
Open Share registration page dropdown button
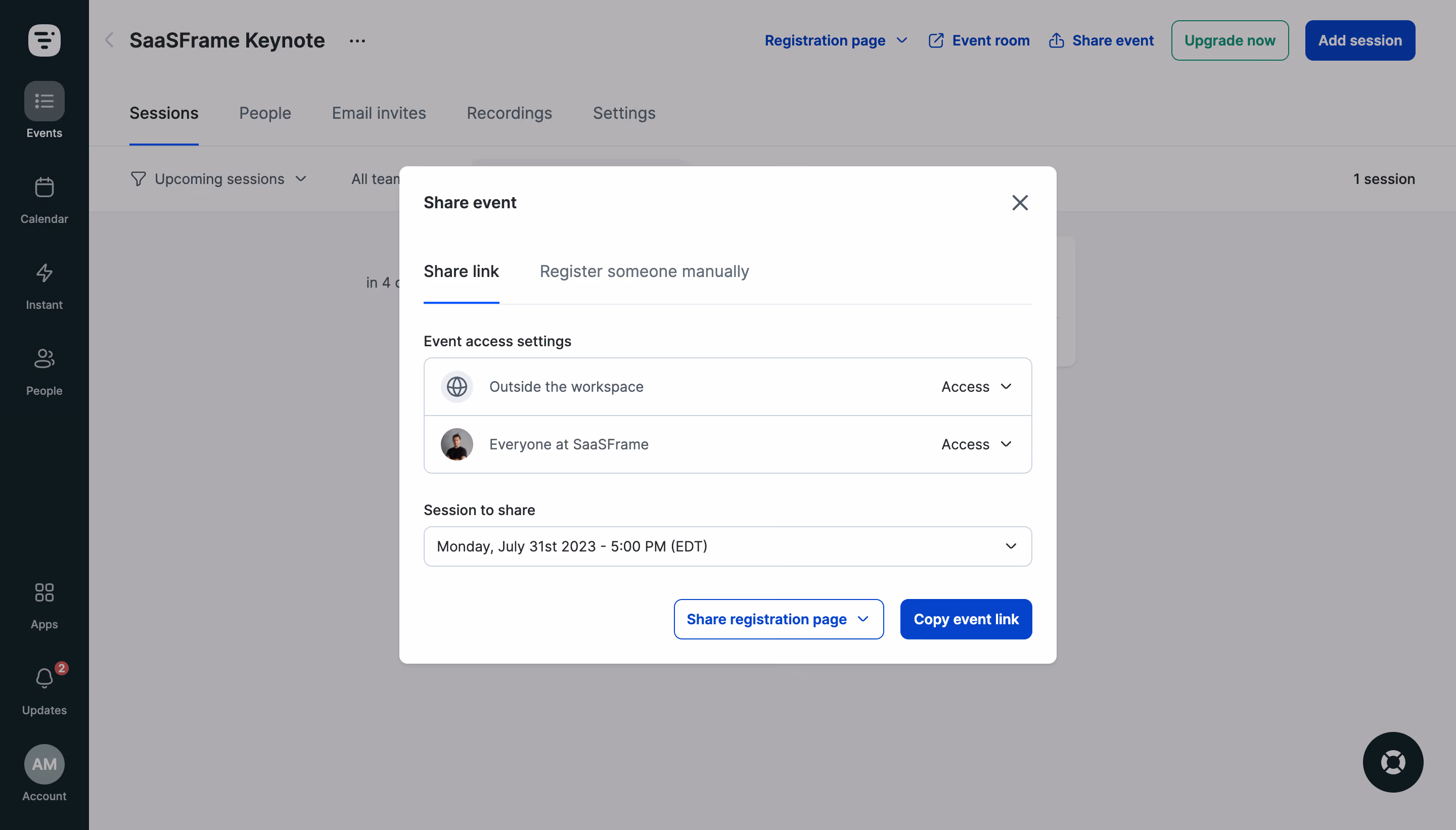click(x=778, y=619)
